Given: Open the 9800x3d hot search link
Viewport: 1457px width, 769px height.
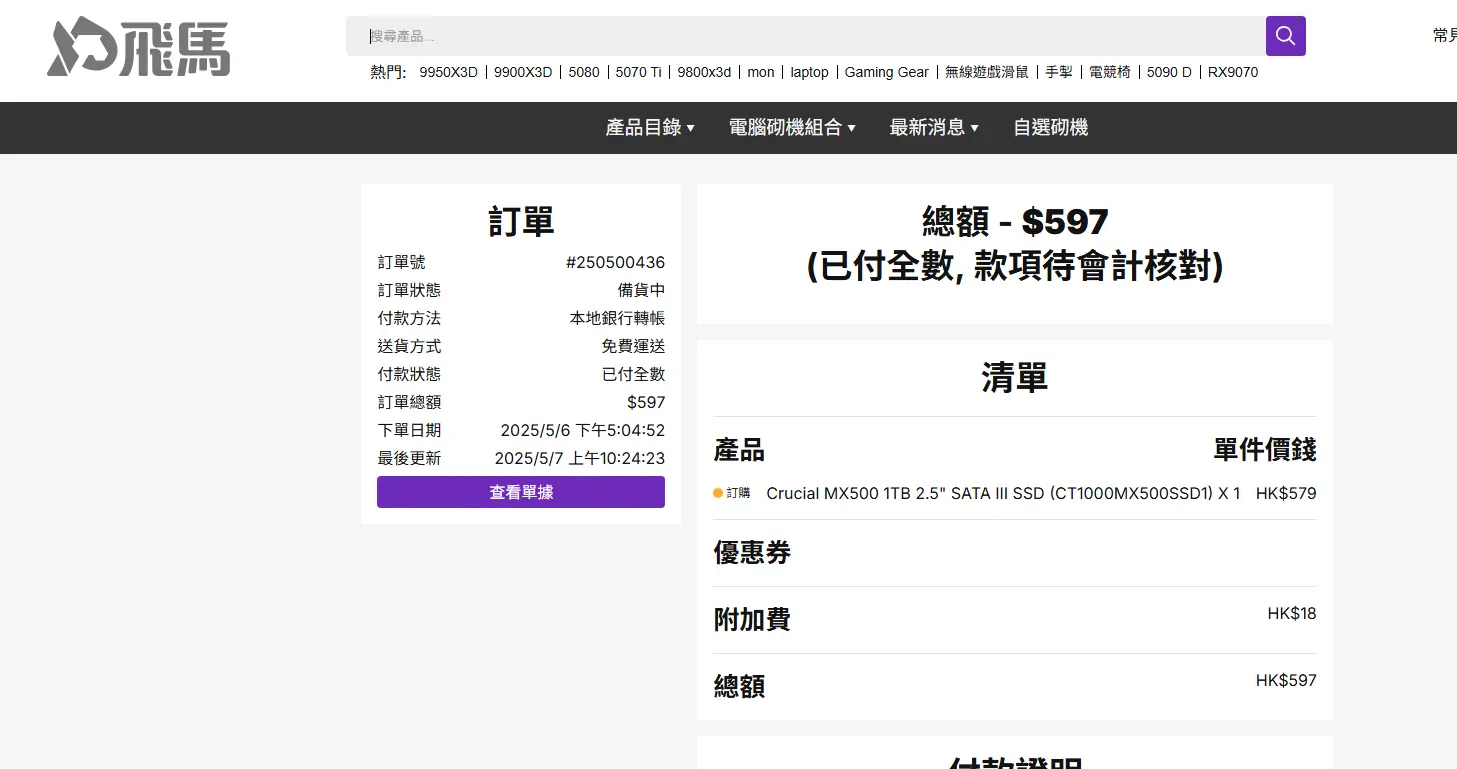Looking at the screenshot, I should [704, 72].
